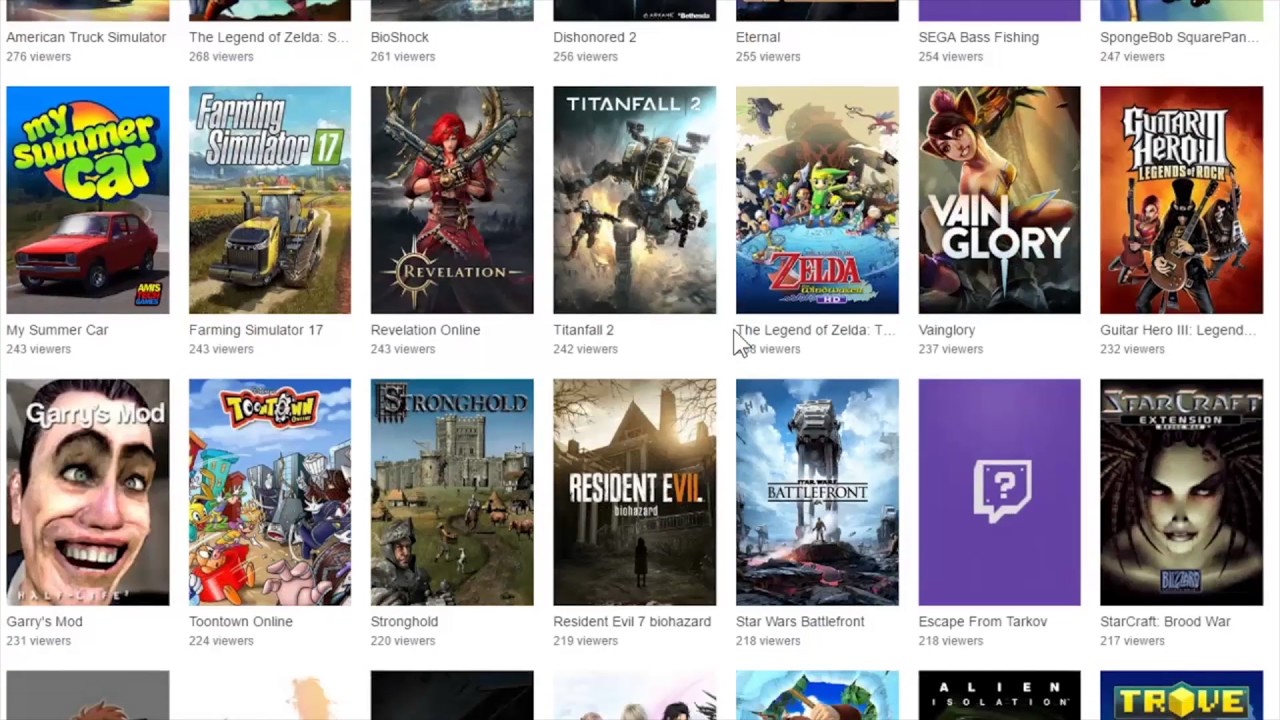Open the purple placeholder Escape From Tarkov icon
The image size is (1280, 720).
pyautogui.click(x=999, y=492)
